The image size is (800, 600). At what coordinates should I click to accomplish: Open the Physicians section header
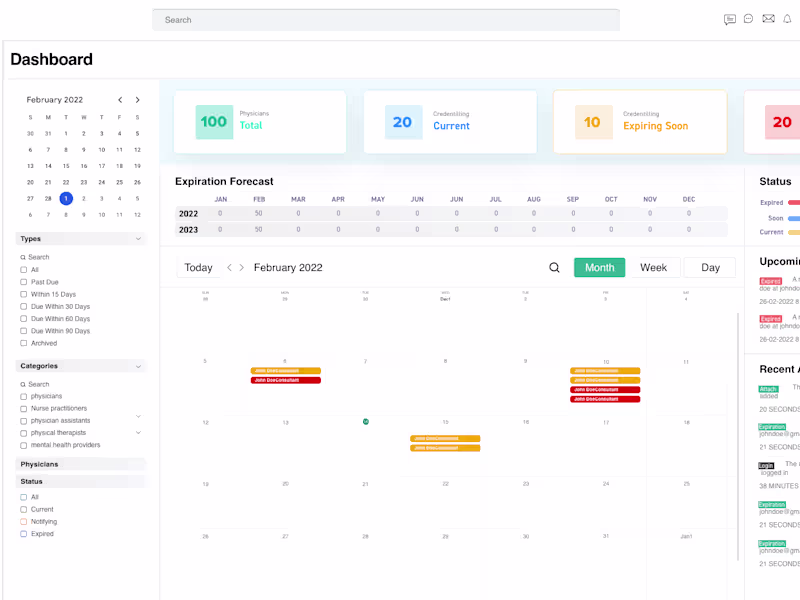[x=81, y=464]
